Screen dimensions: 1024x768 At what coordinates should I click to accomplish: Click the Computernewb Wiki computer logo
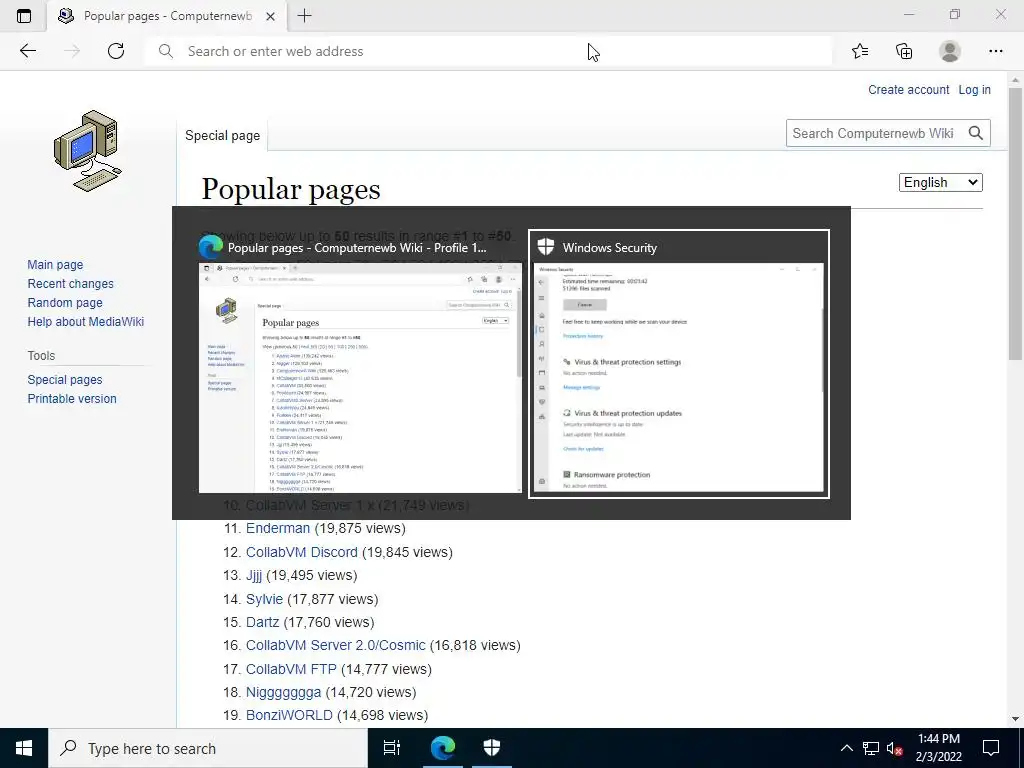pos(88,151)
